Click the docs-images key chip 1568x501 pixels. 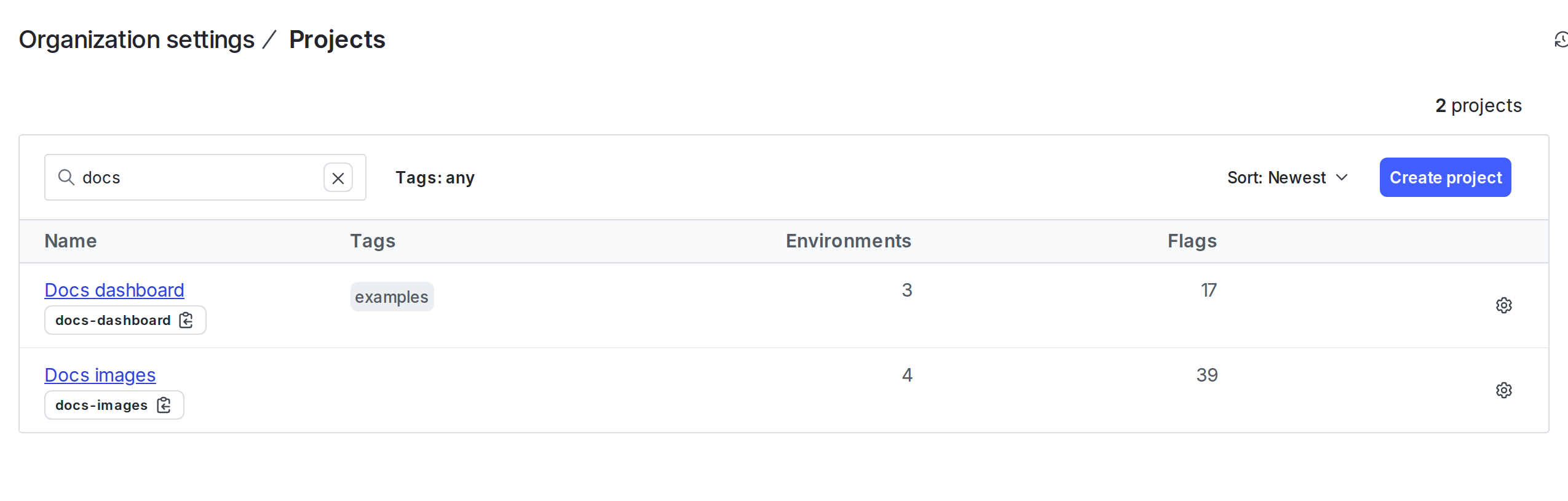click(x=101, y=405)
